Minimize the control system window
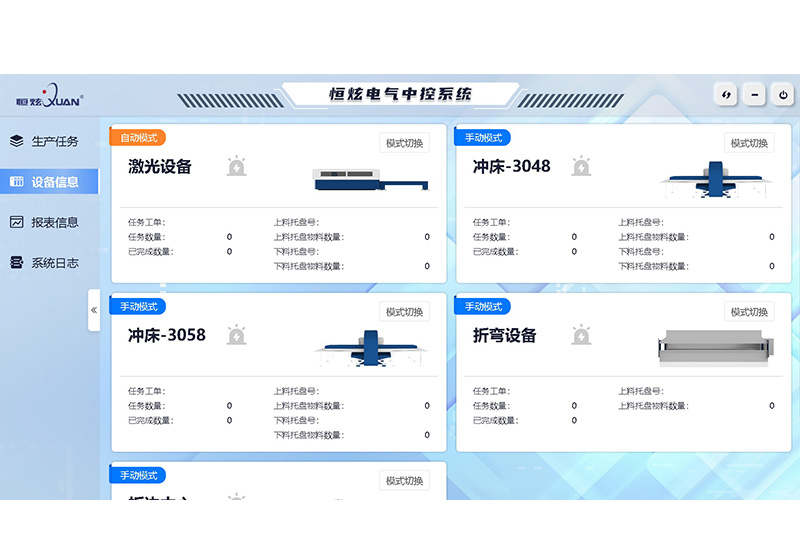800x560 pixels. click(755, 95)
